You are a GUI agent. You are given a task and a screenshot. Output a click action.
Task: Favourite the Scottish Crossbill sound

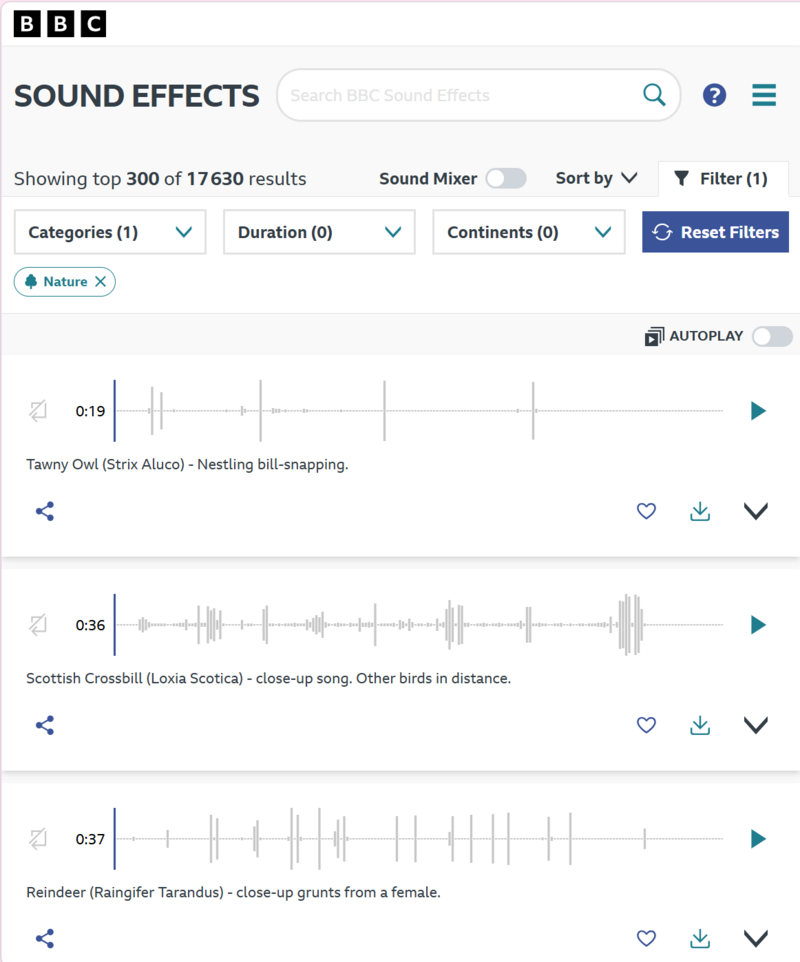[x=646, y=725]
